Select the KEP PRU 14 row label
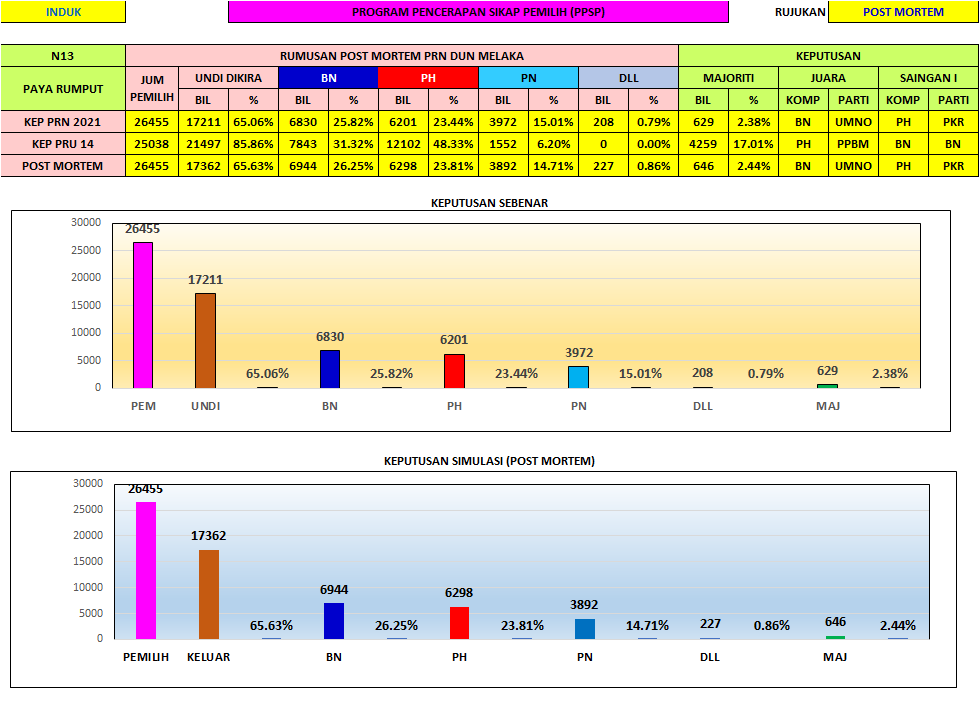 pos(63,144)
